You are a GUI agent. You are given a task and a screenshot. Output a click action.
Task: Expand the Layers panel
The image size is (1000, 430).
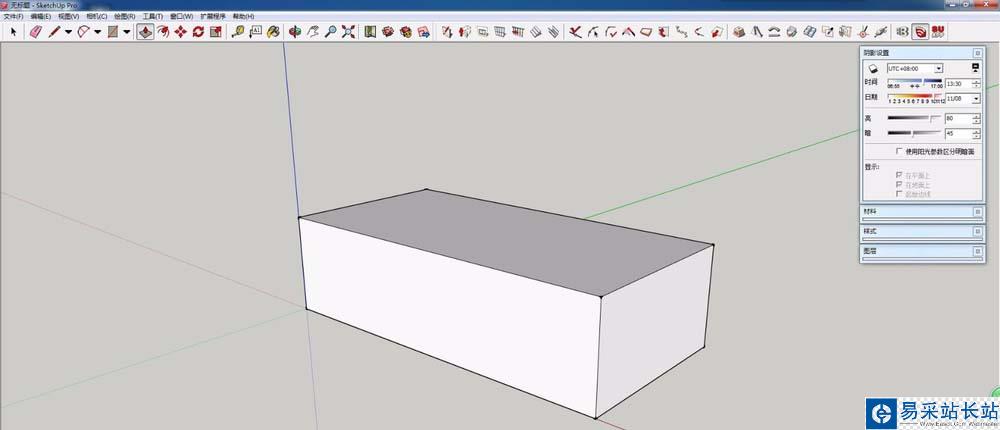pyautogui.click(x=978, y=251)
